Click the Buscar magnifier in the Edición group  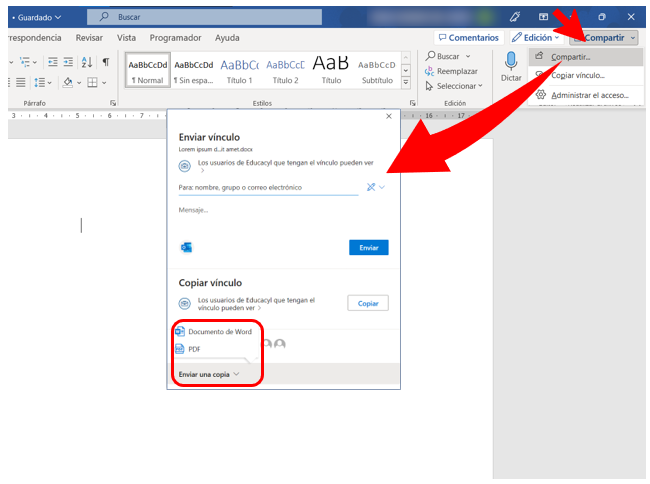(x=431, y=56)
